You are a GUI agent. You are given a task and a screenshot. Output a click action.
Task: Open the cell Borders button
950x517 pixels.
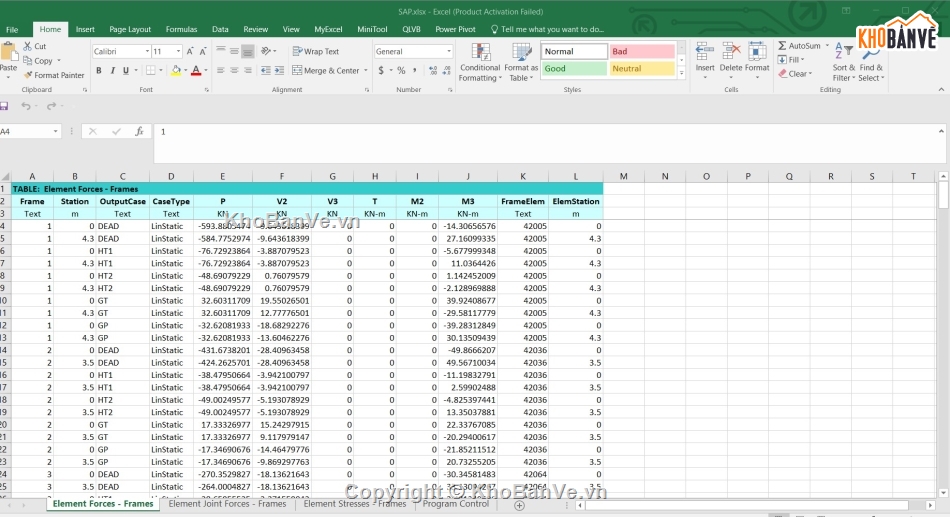(x=150, y=71)
